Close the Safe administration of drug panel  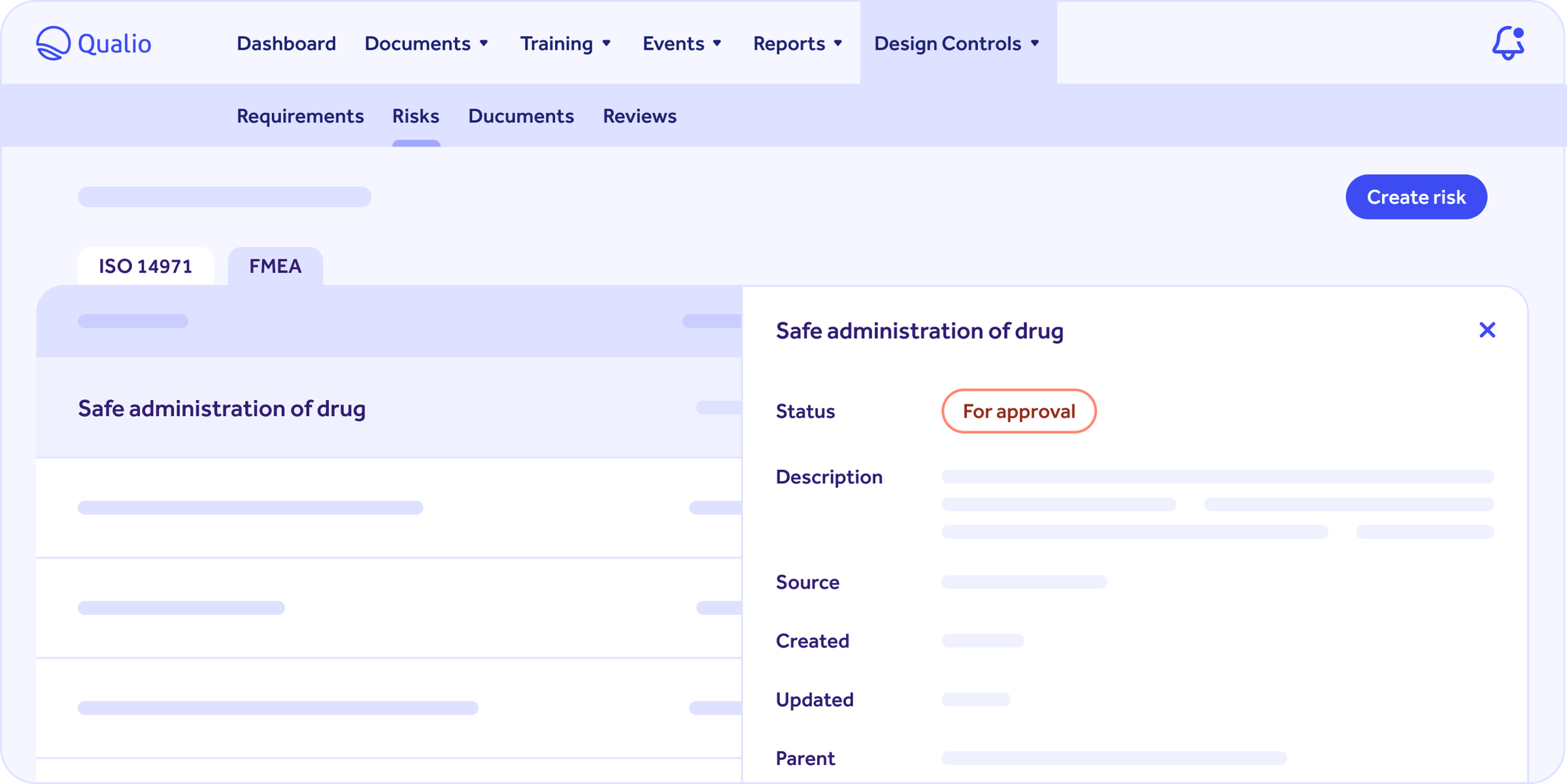click(x=1488, y=330)
